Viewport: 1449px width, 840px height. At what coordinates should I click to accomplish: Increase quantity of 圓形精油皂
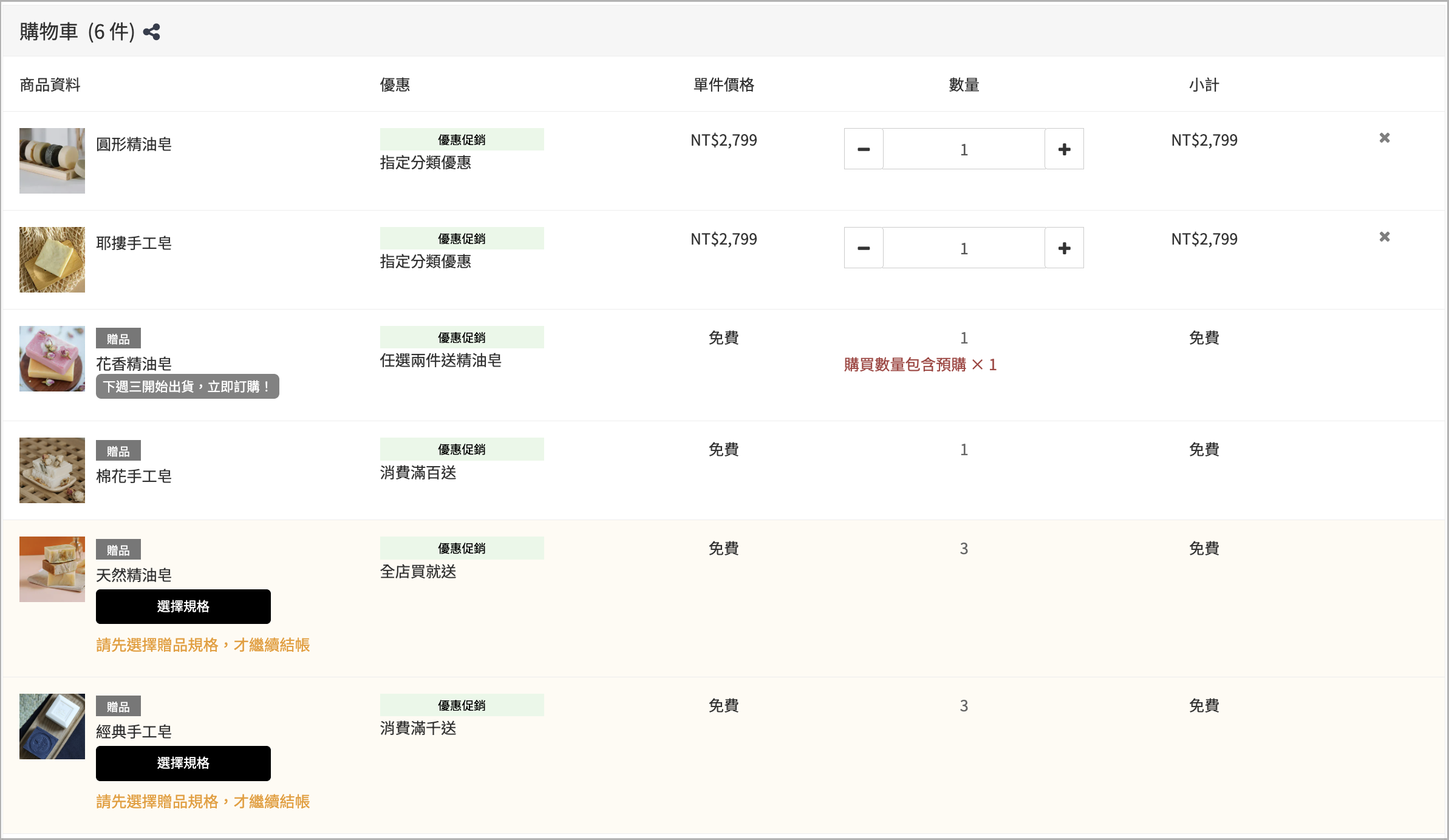(x=1064, y=149)
